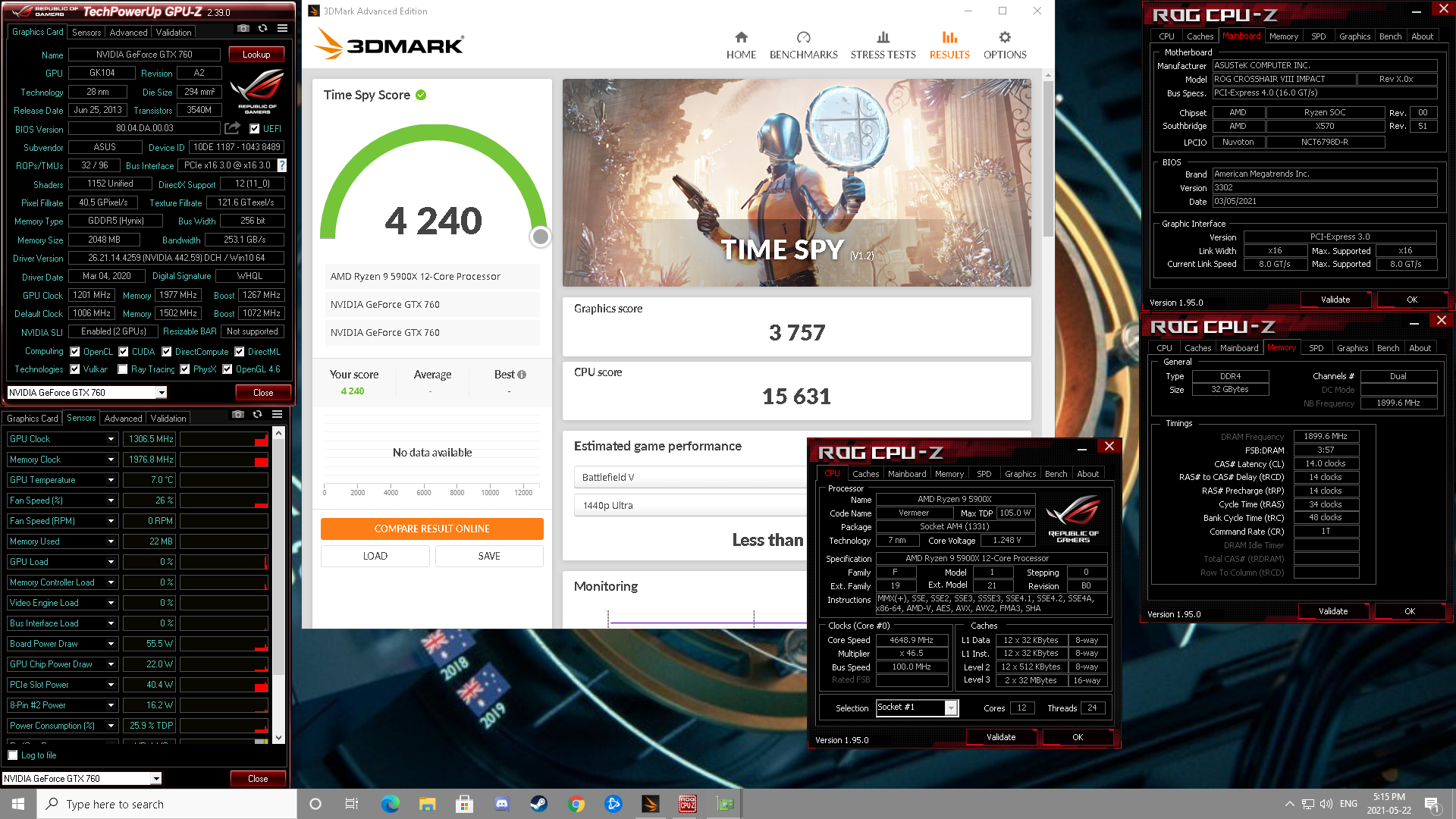Click GPU-Z sensors scroll down arrow

point(278,737)
